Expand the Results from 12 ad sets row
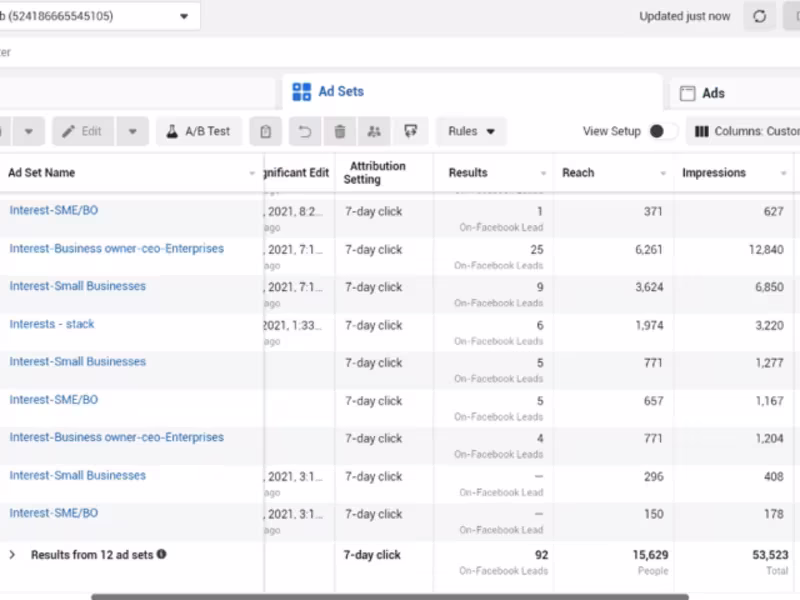 tap(13, 554)
